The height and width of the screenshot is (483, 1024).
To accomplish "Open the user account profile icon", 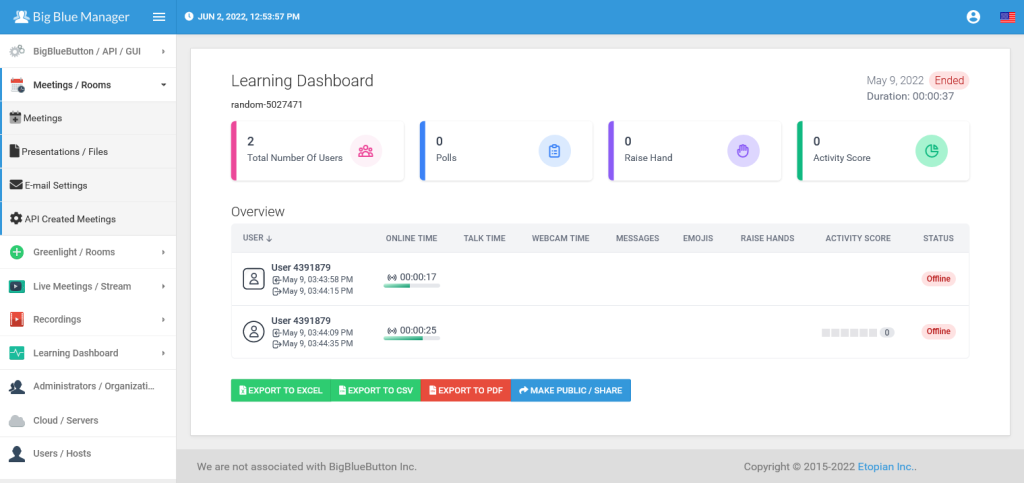I will tap(973, 17).
